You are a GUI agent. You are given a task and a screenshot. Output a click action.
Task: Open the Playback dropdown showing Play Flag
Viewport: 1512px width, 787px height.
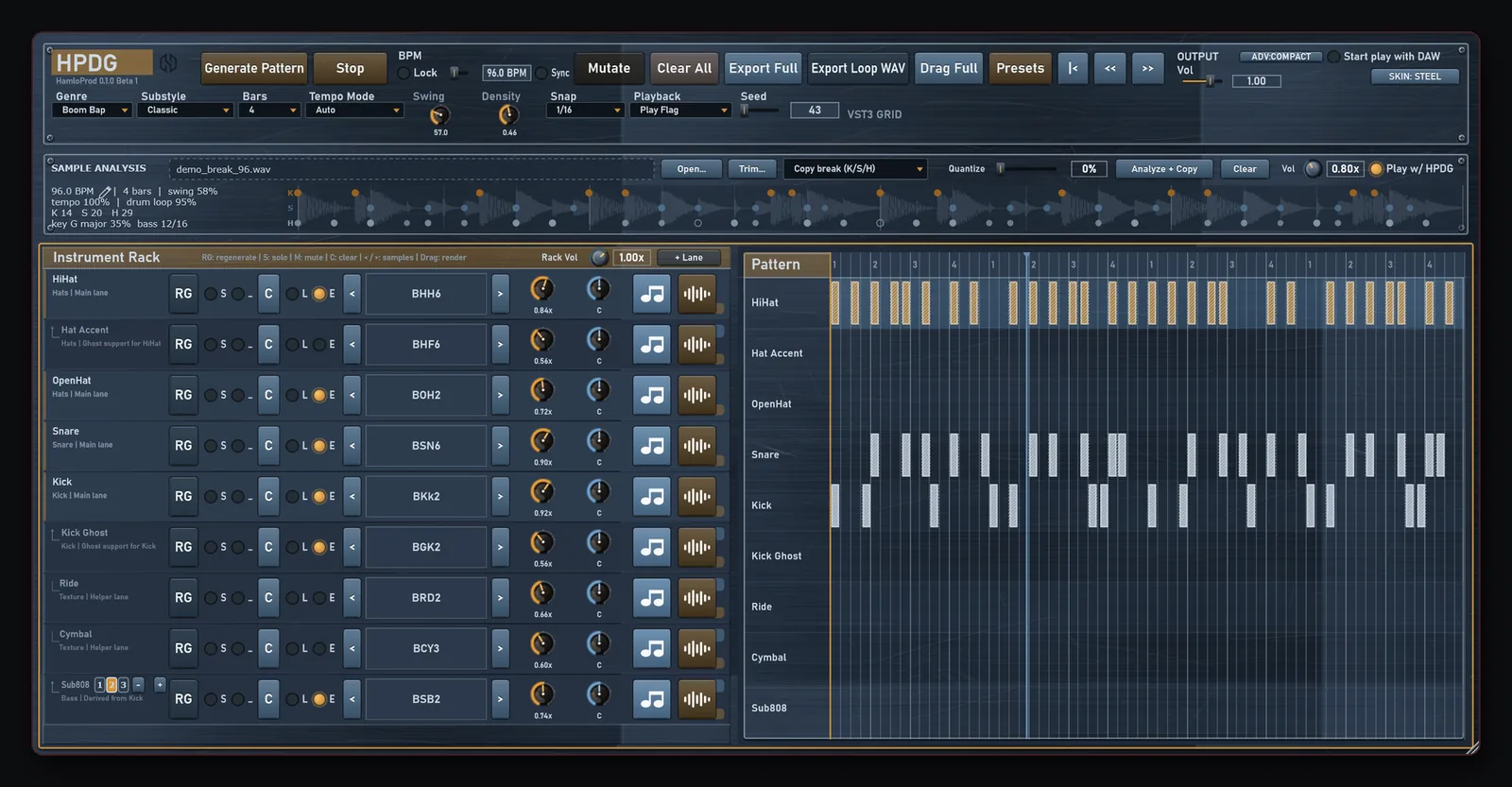(680, 111)
